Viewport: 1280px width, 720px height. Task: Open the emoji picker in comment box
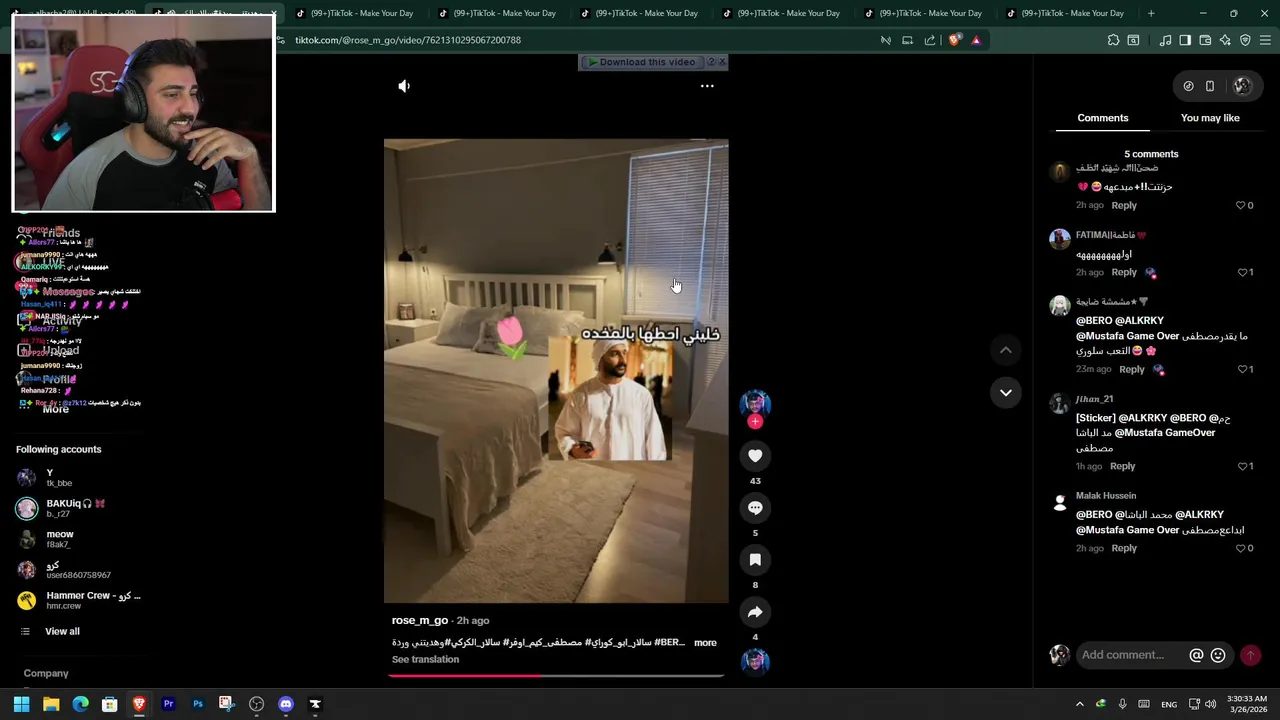tap(1218, 655)
